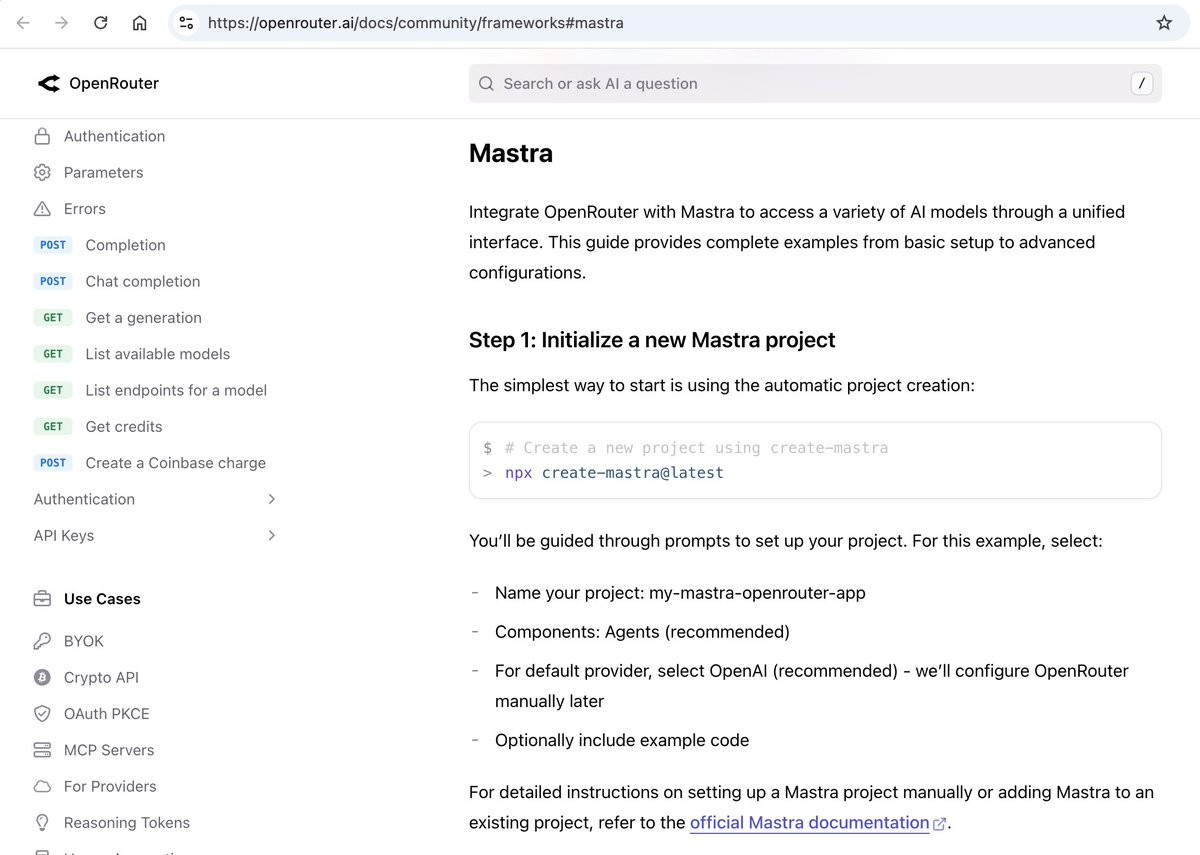Click the shield icon beside OAuth PKCE

tap(42, 714)
